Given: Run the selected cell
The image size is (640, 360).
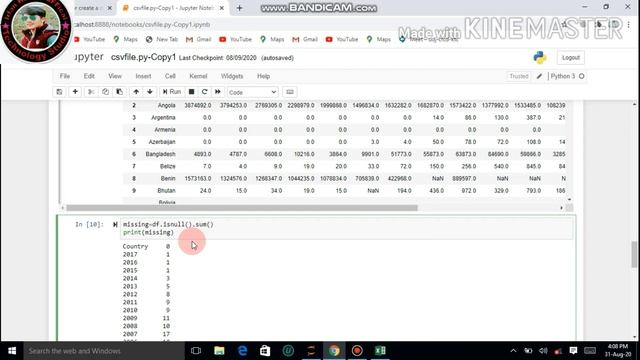Looking at the screenshot, I should pyautogui.click(x=171, y=92).
